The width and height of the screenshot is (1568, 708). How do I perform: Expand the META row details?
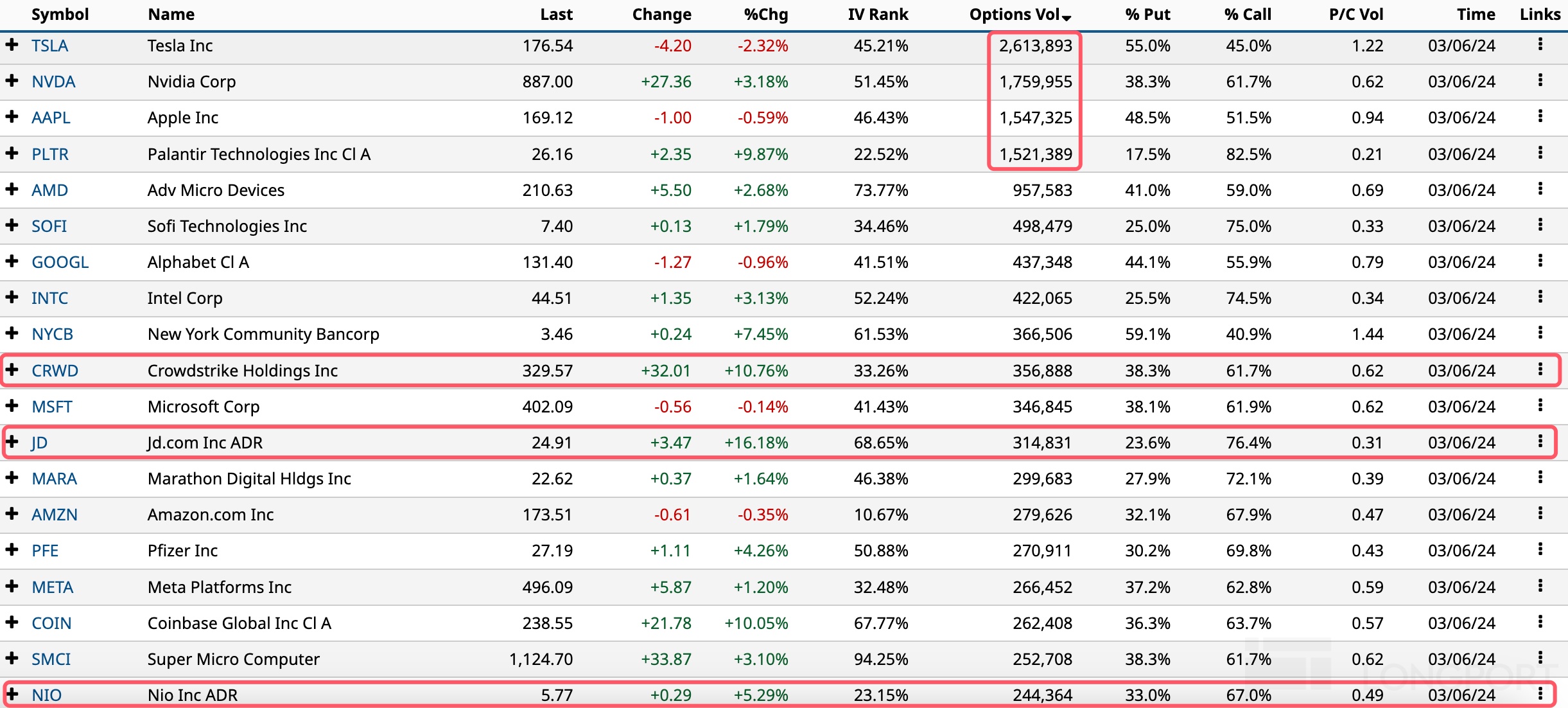[12, 586]
